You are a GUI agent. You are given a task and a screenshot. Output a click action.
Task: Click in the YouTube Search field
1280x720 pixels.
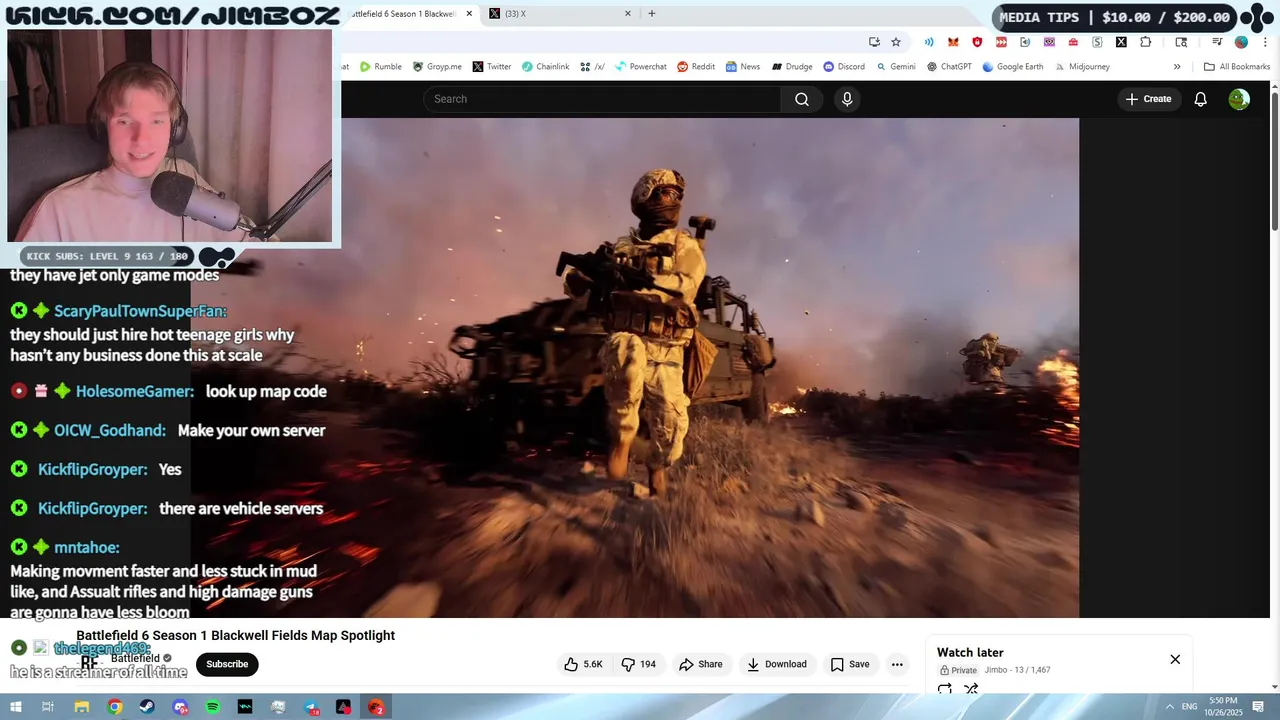[x=602, y=99]
